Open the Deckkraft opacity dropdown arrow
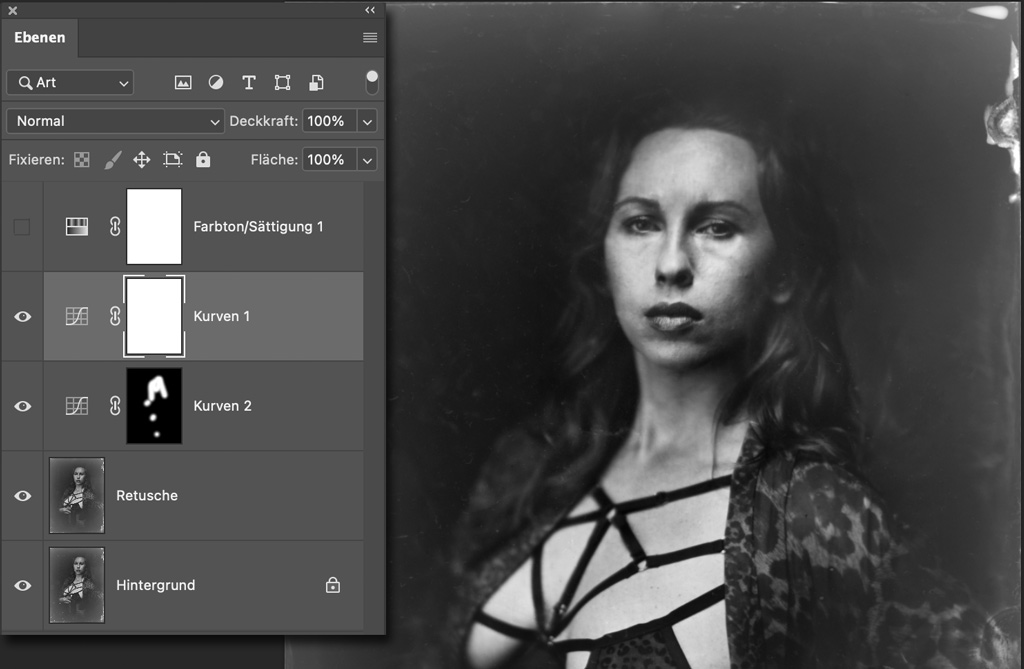This screenshot has width=1024, height=669. coord(367,121)
